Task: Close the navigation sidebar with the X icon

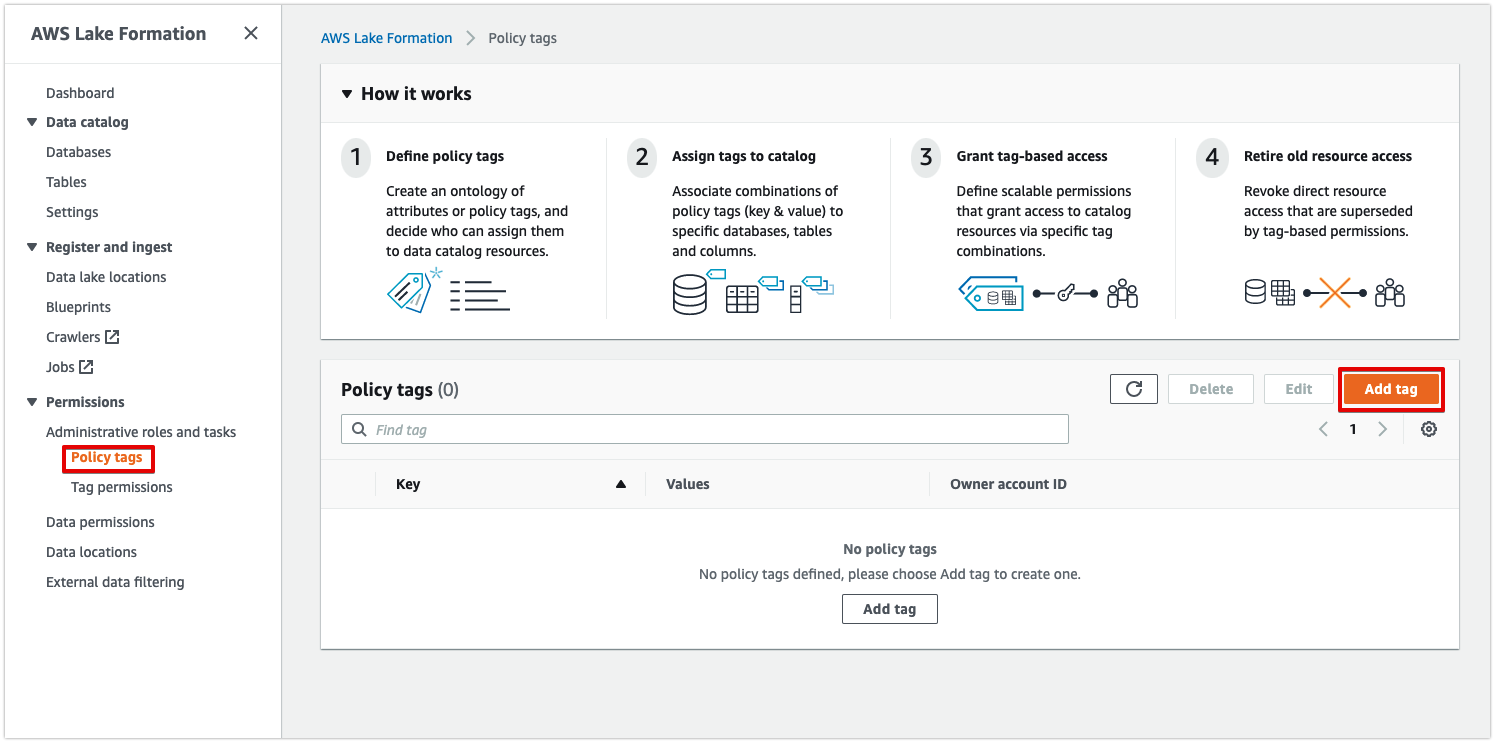Action: pos(250,32)
